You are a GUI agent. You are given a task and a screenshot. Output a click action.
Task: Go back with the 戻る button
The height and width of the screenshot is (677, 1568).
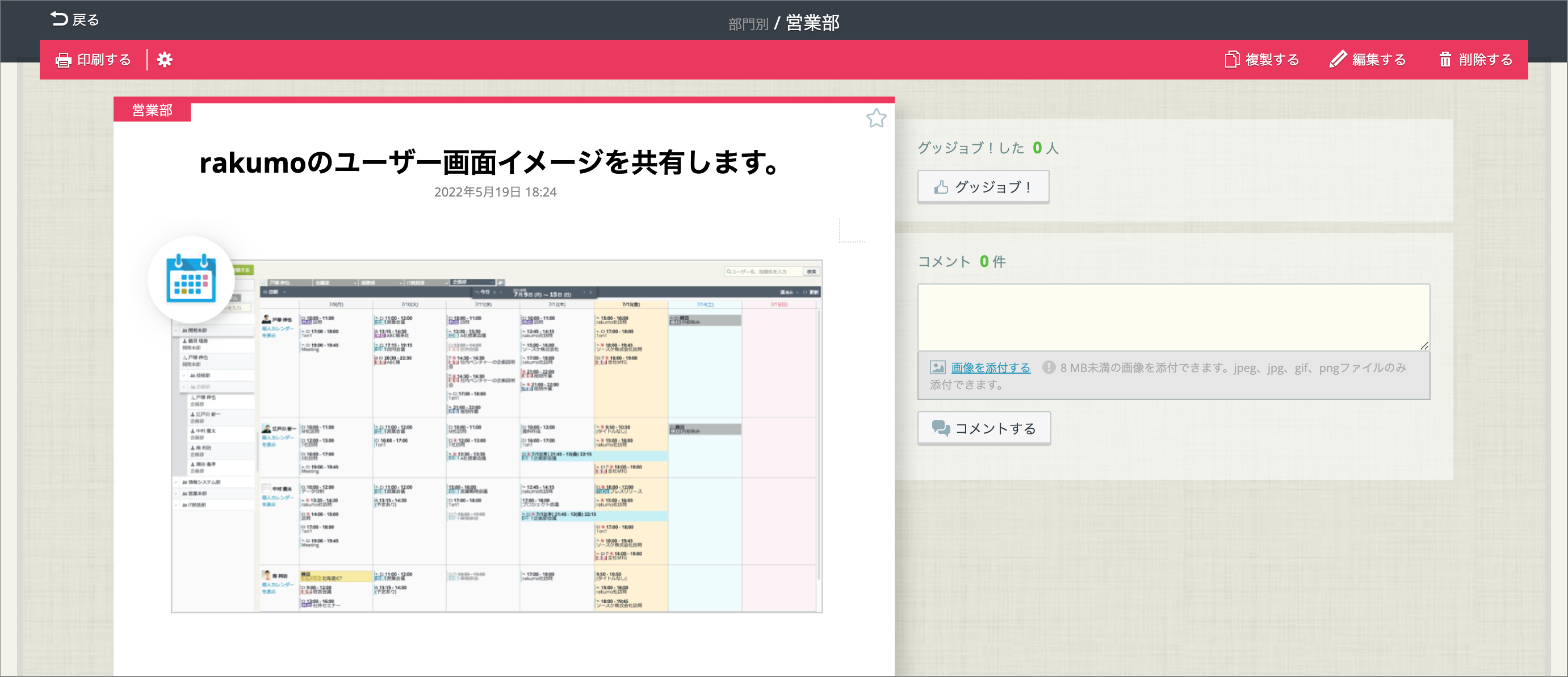[74, 19]
